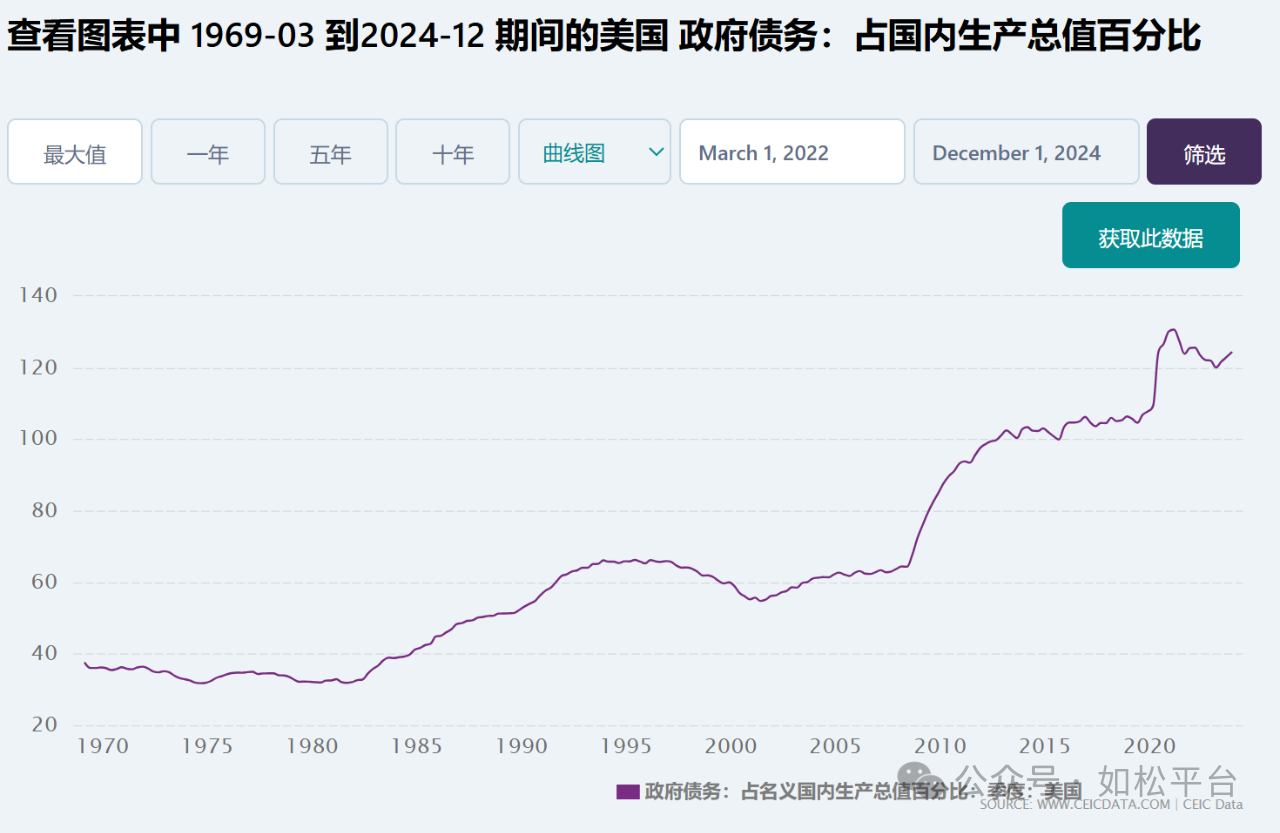This screenshot has height=833, width=1280.
Task: Select the 十年 time range
Action: (x=452, y=152)
